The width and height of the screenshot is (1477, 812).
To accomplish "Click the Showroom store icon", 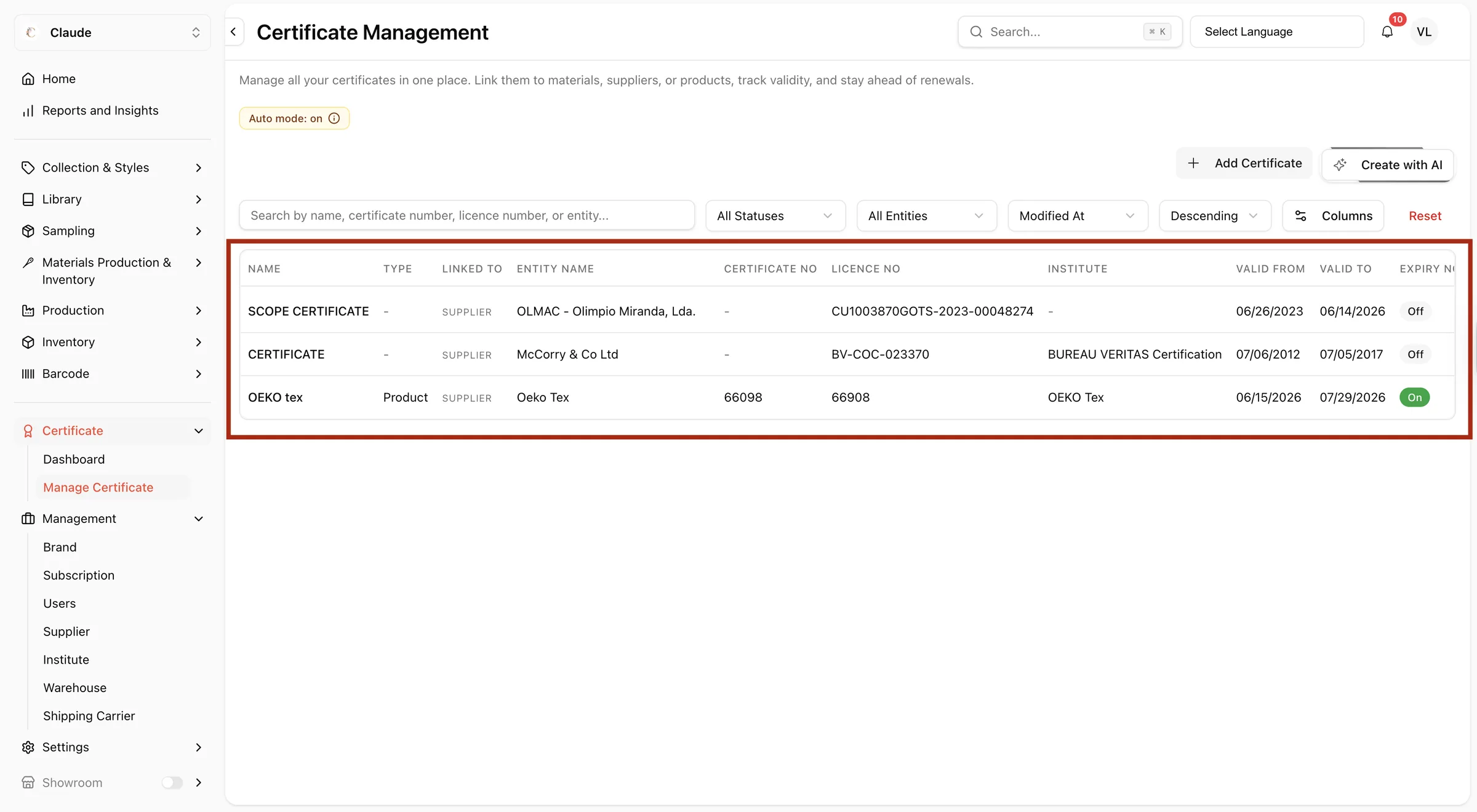I will [28, 782].
